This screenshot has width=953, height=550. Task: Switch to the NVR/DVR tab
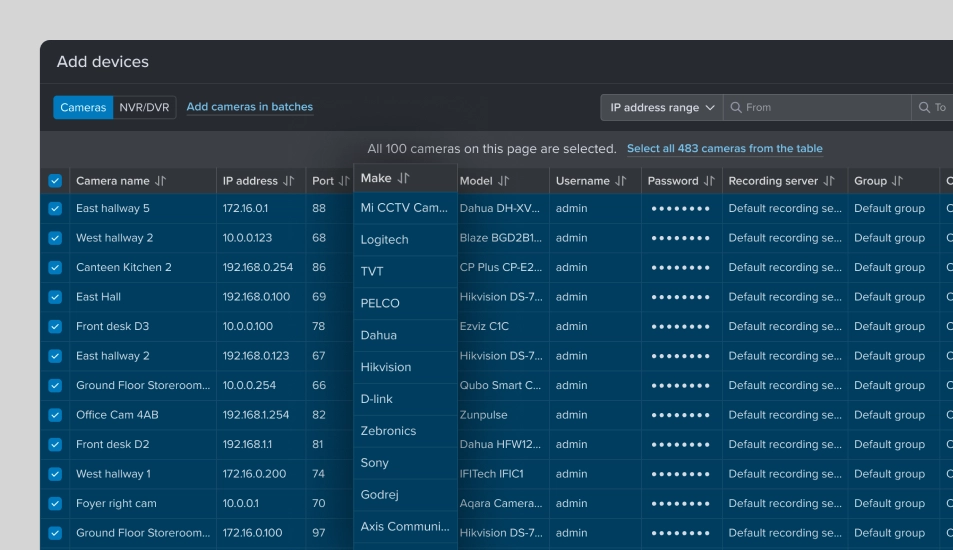(145, 108)
